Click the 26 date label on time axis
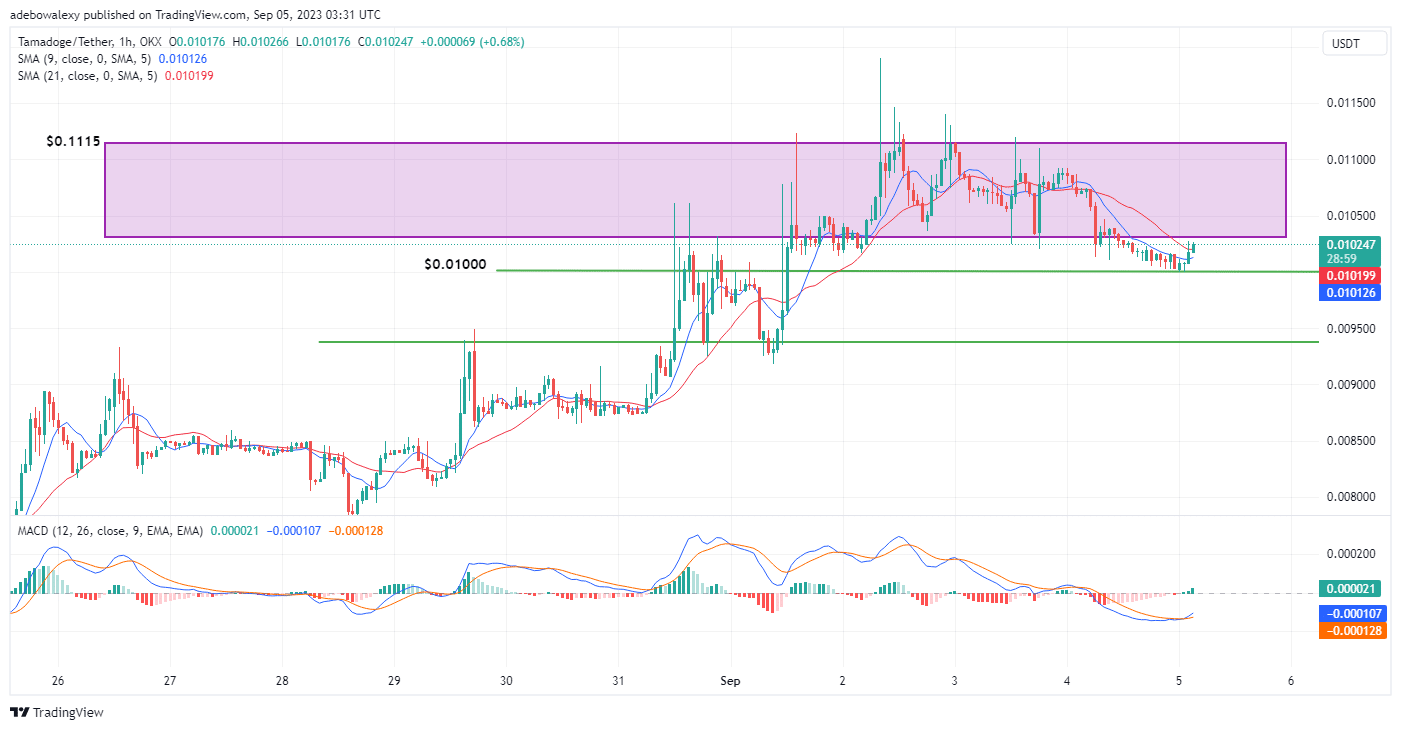The height and width of the screenshot is (730, 1401). 58,681
